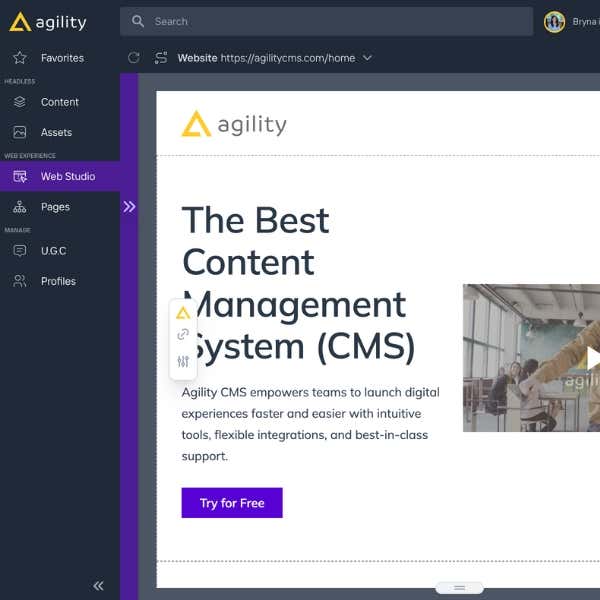Image resolution: width=600 pixels, height=600 pixels.
Task: Click the user avatar in top bar
Action: pos(554,22)
